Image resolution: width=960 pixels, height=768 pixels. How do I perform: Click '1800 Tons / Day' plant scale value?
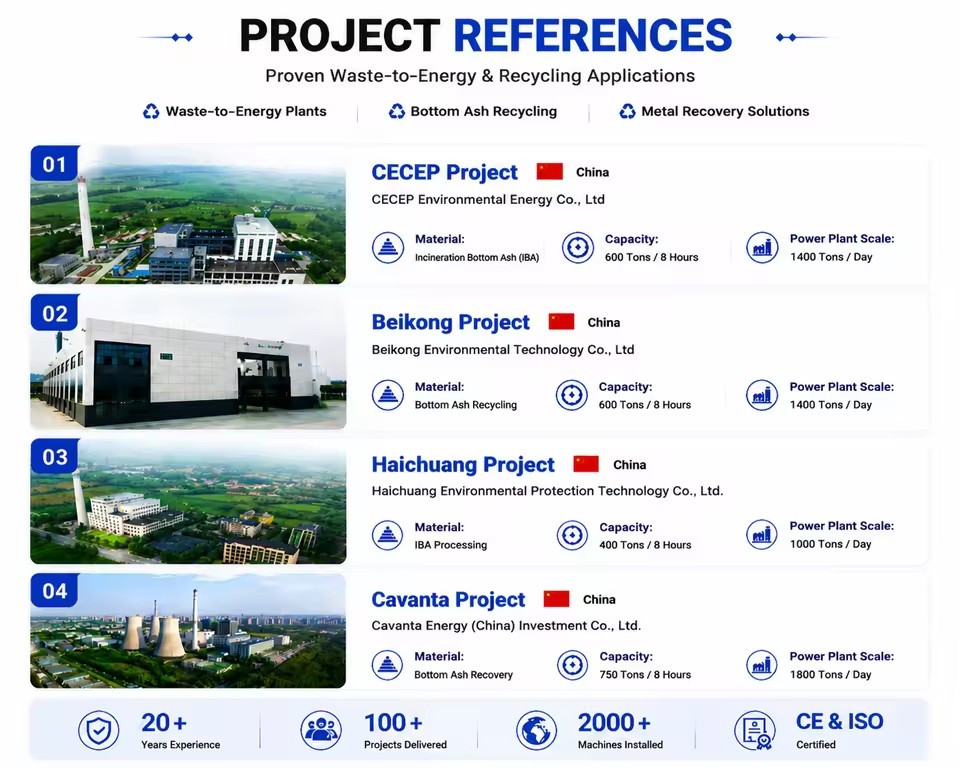click(831, 675)
